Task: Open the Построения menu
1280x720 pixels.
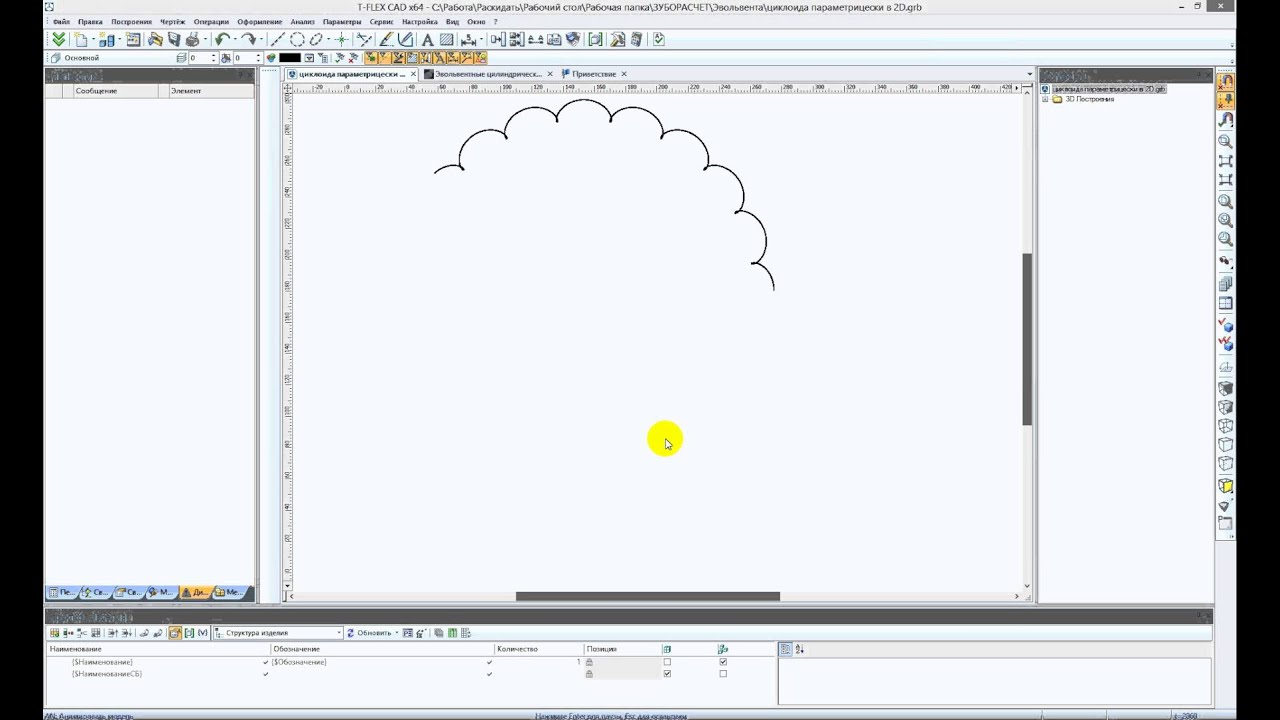Action: click(x=131, y=21)
